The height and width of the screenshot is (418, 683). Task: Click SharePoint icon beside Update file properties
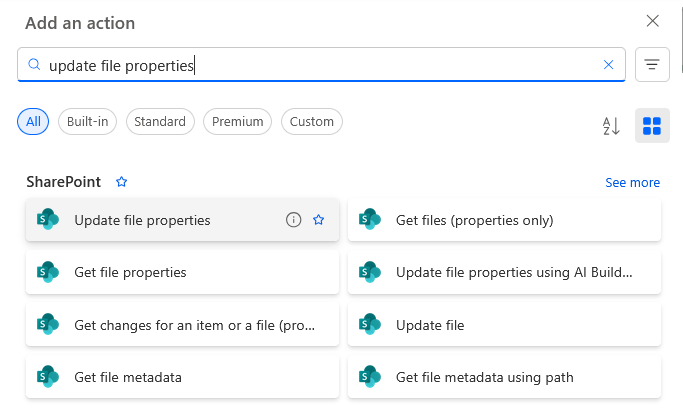point(48,219)
